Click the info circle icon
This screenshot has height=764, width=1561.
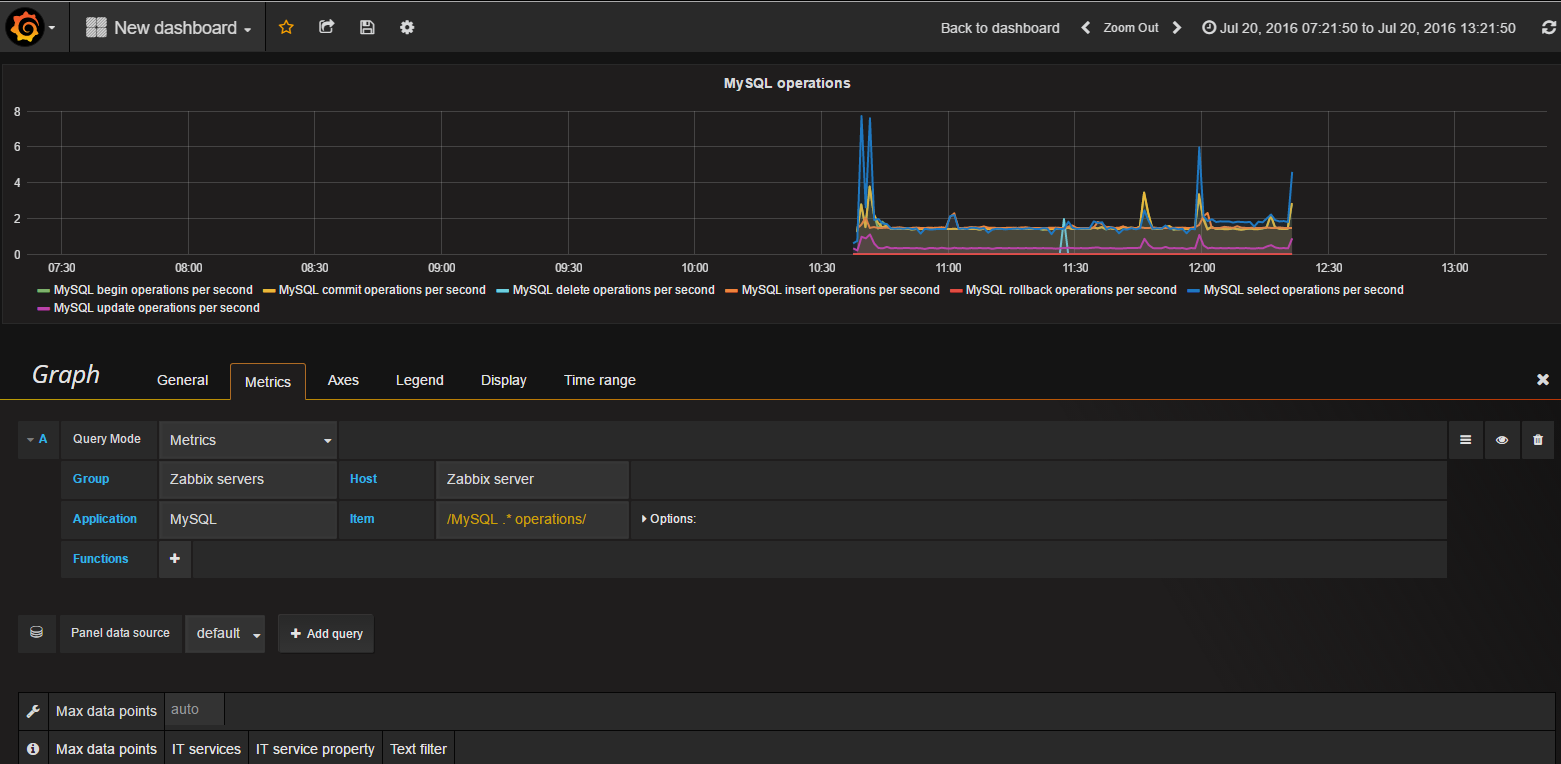(x=33, y=749)
